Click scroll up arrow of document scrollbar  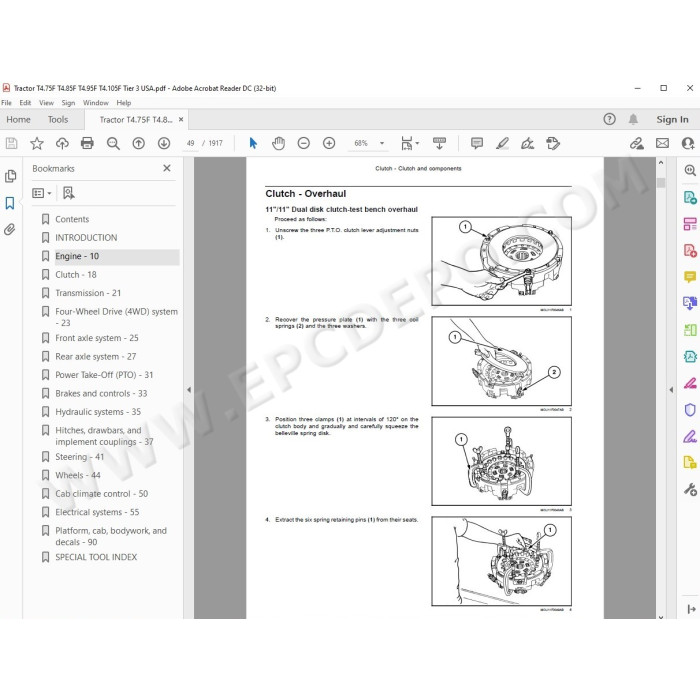[x=661, y=163]
